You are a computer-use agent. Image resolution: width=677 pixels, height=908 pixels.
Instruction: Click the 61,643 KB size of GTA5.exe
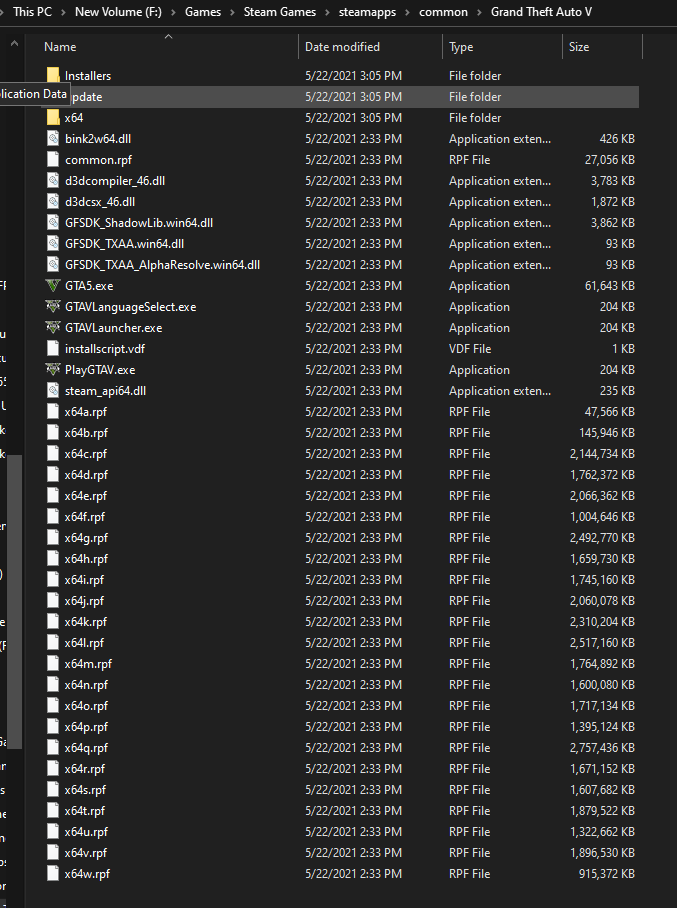click(x=610, y=285)
